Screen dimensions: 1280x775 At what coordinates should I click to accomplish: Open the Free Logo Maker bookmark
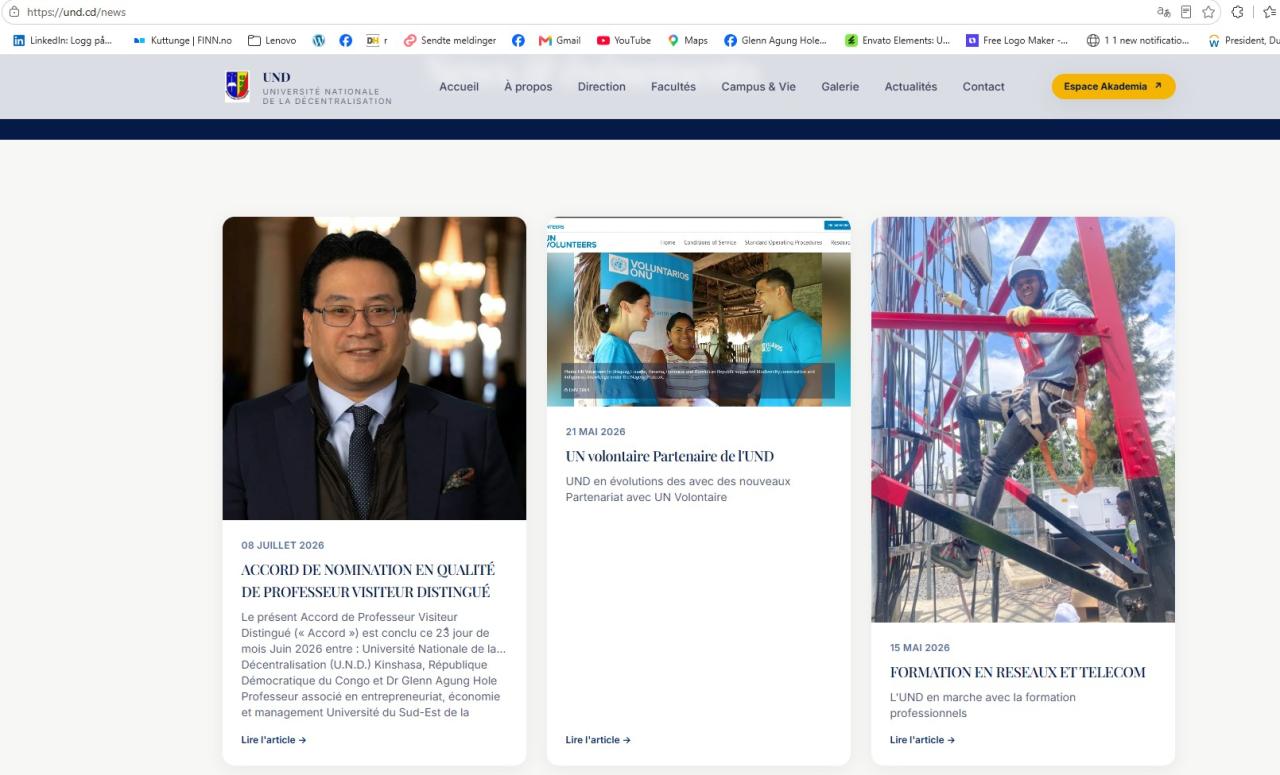pyautogui.click(x=1017, y=41)
